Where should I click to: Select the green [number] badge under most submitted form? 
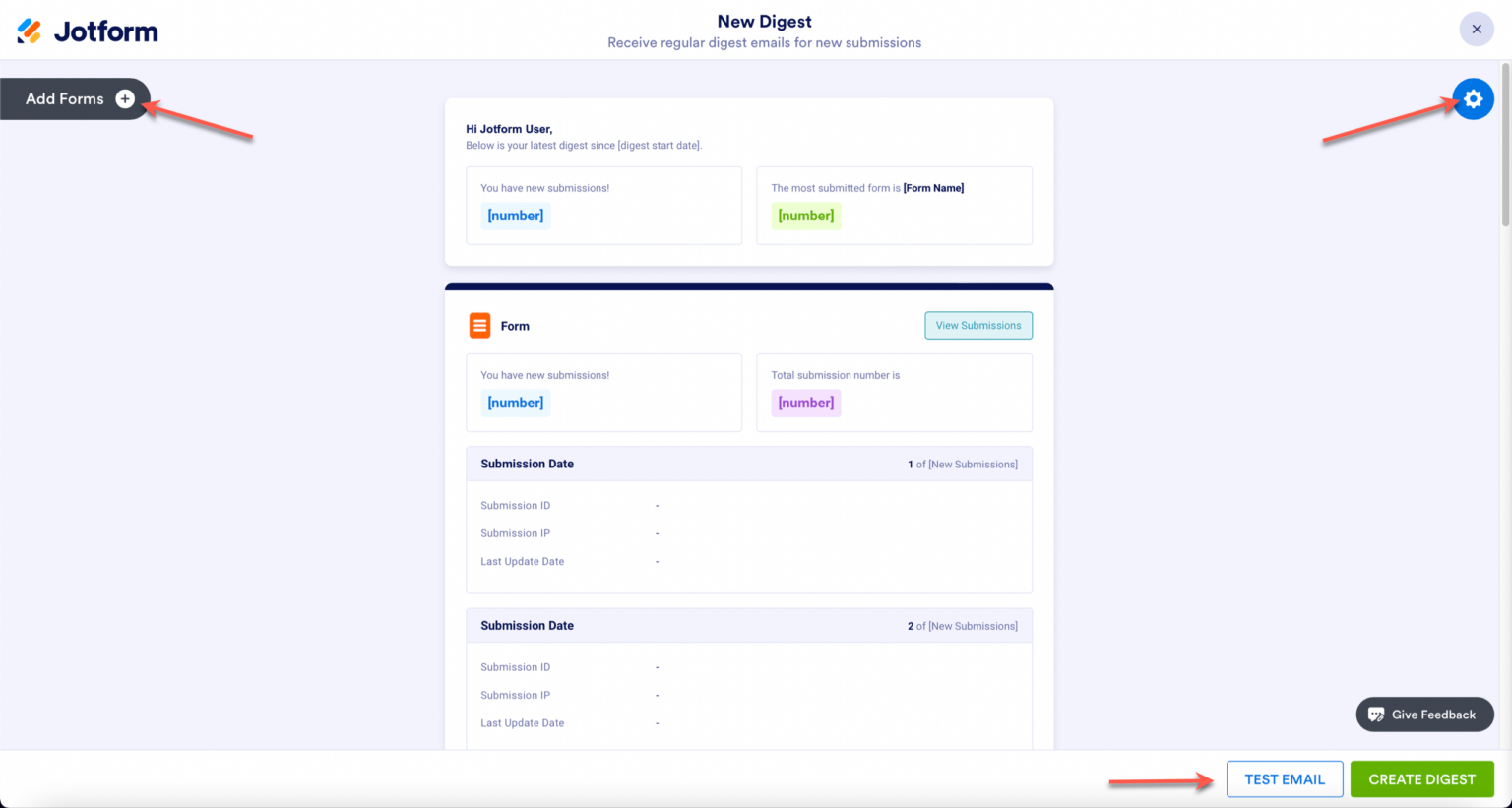pyautogui.click(x=805, y=215)
